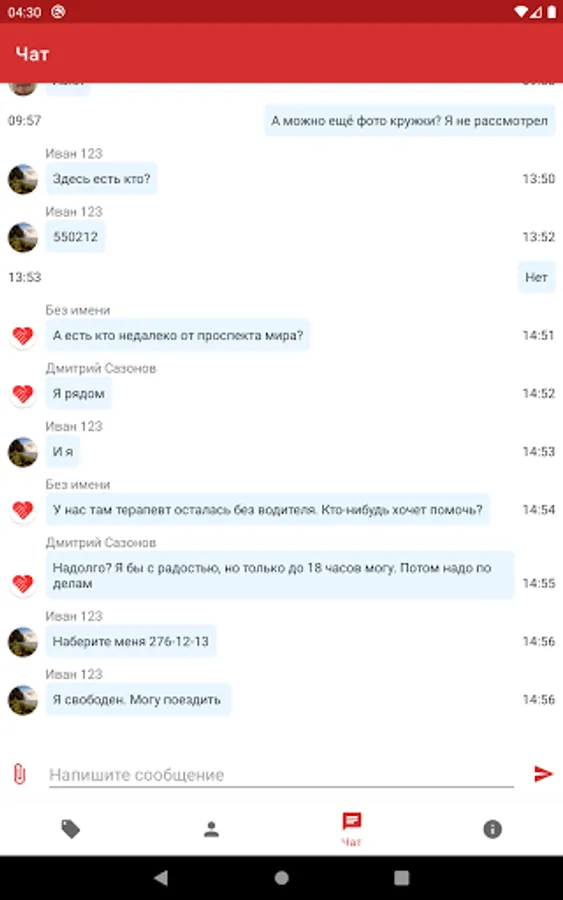Viewport: 563px width, 900px height.
Task: Tap heart avatar beside проспекта мира question
Action: [x=23, y=336]
